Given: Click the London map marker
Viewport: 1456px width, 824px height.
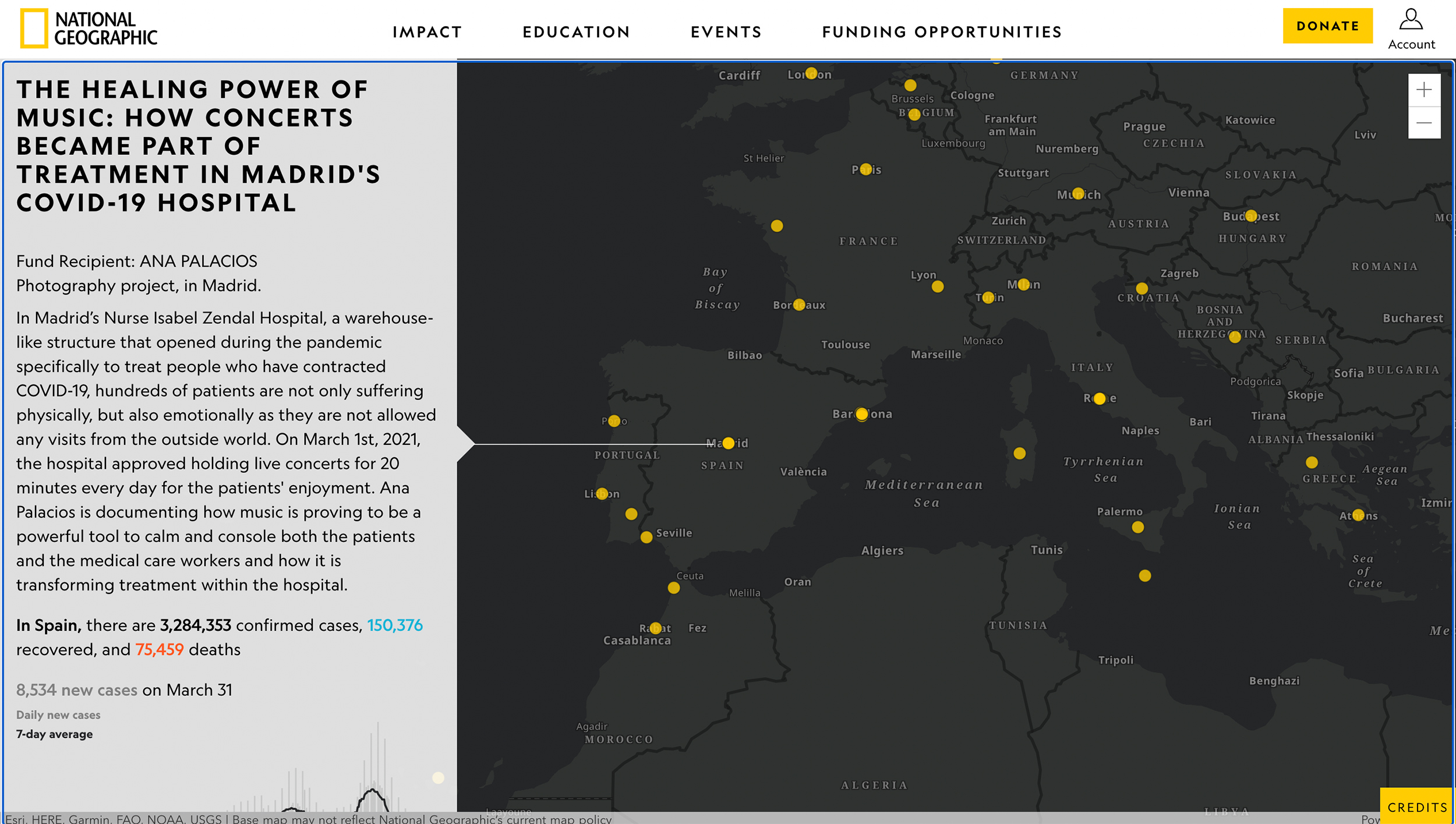Looking at the screenshot, I should [811, 73].
